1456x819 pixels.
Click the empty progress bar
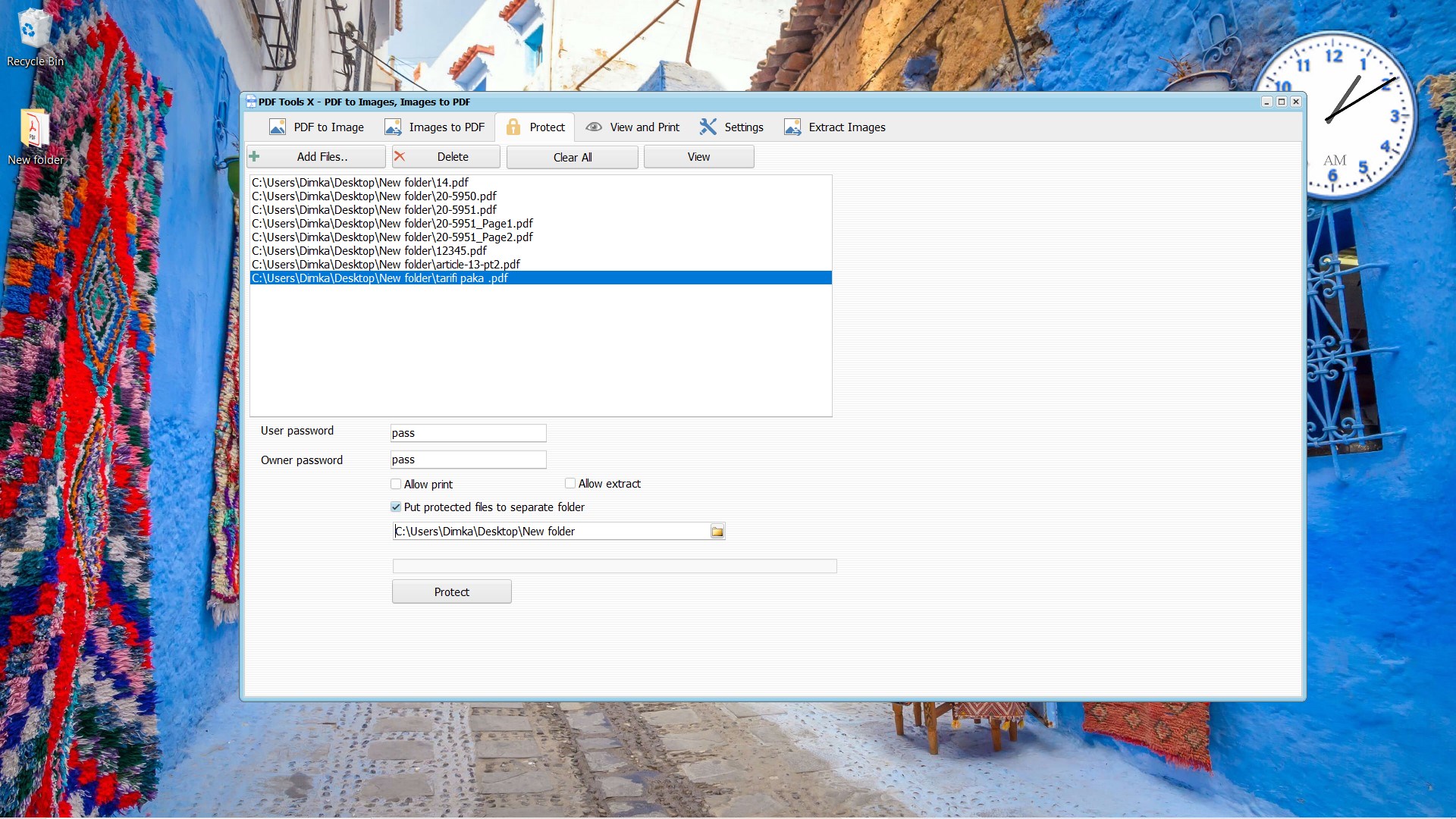coord(614,566)
